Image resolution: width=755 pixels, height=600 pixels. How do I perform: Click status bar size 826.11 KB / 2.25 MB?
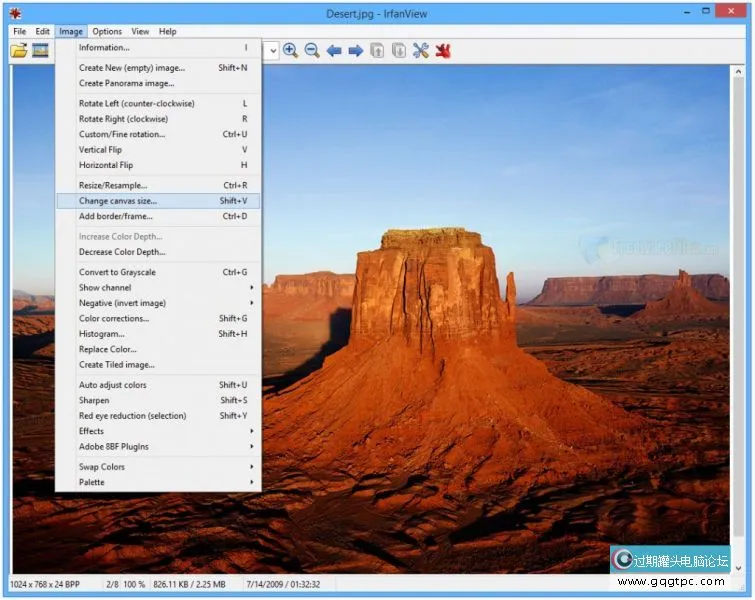(189, 584)
